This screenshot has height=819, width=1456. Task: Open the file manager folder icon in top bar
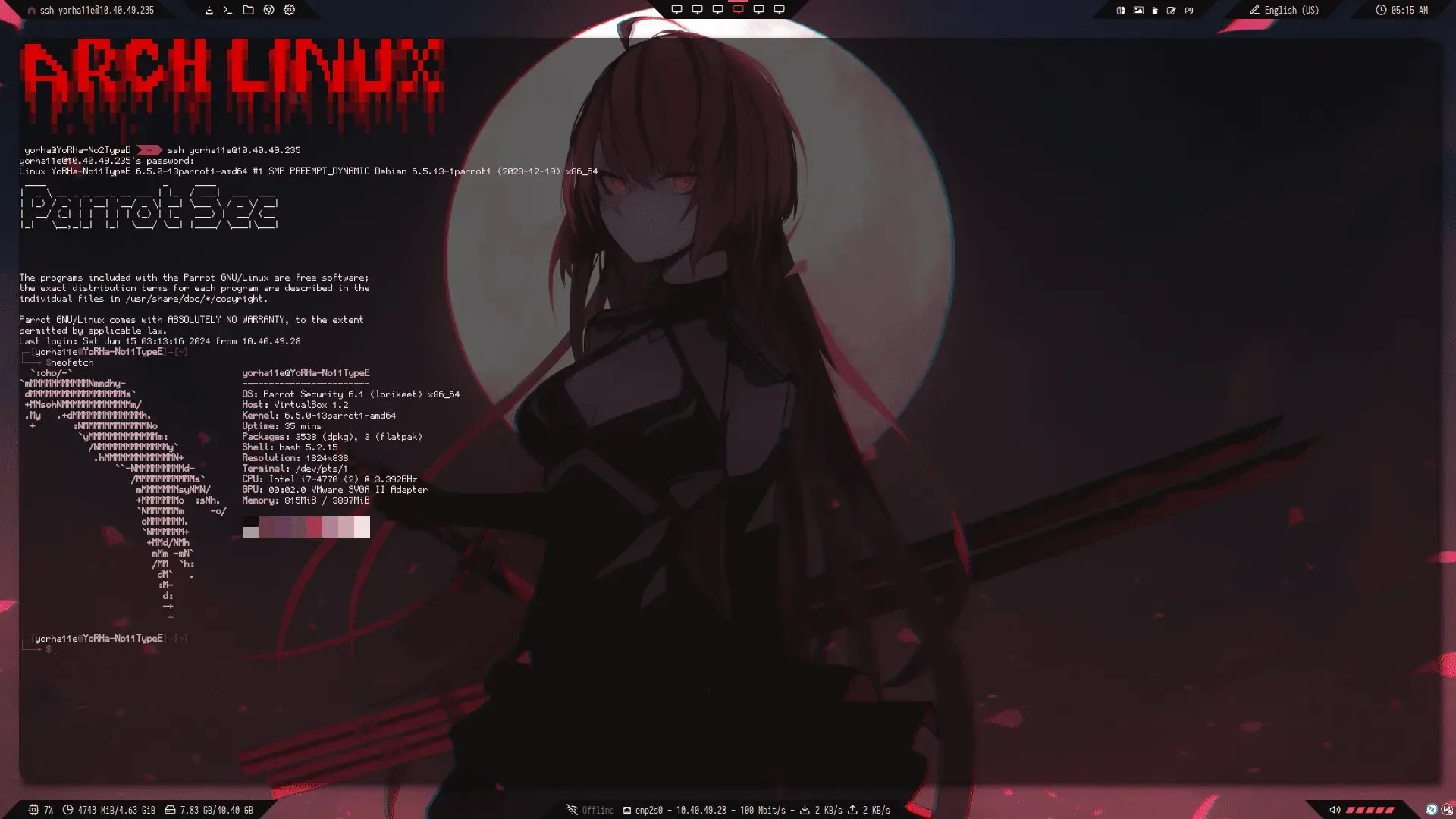click(x=248, y=10)
